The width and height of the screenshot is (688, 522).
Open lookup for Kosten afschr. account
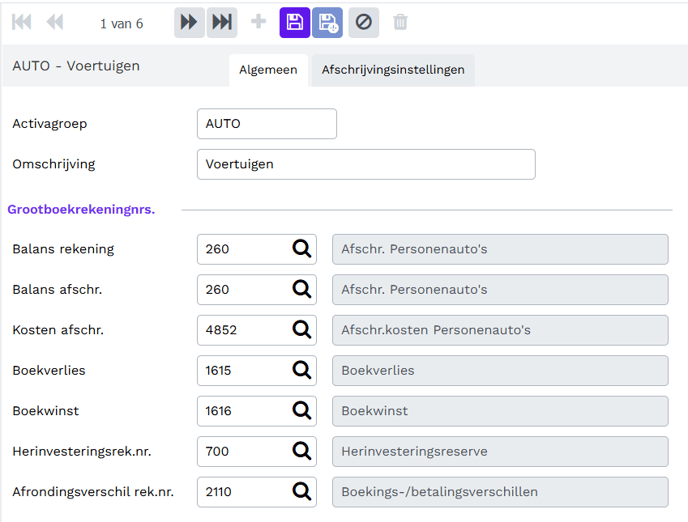[302, 330]
